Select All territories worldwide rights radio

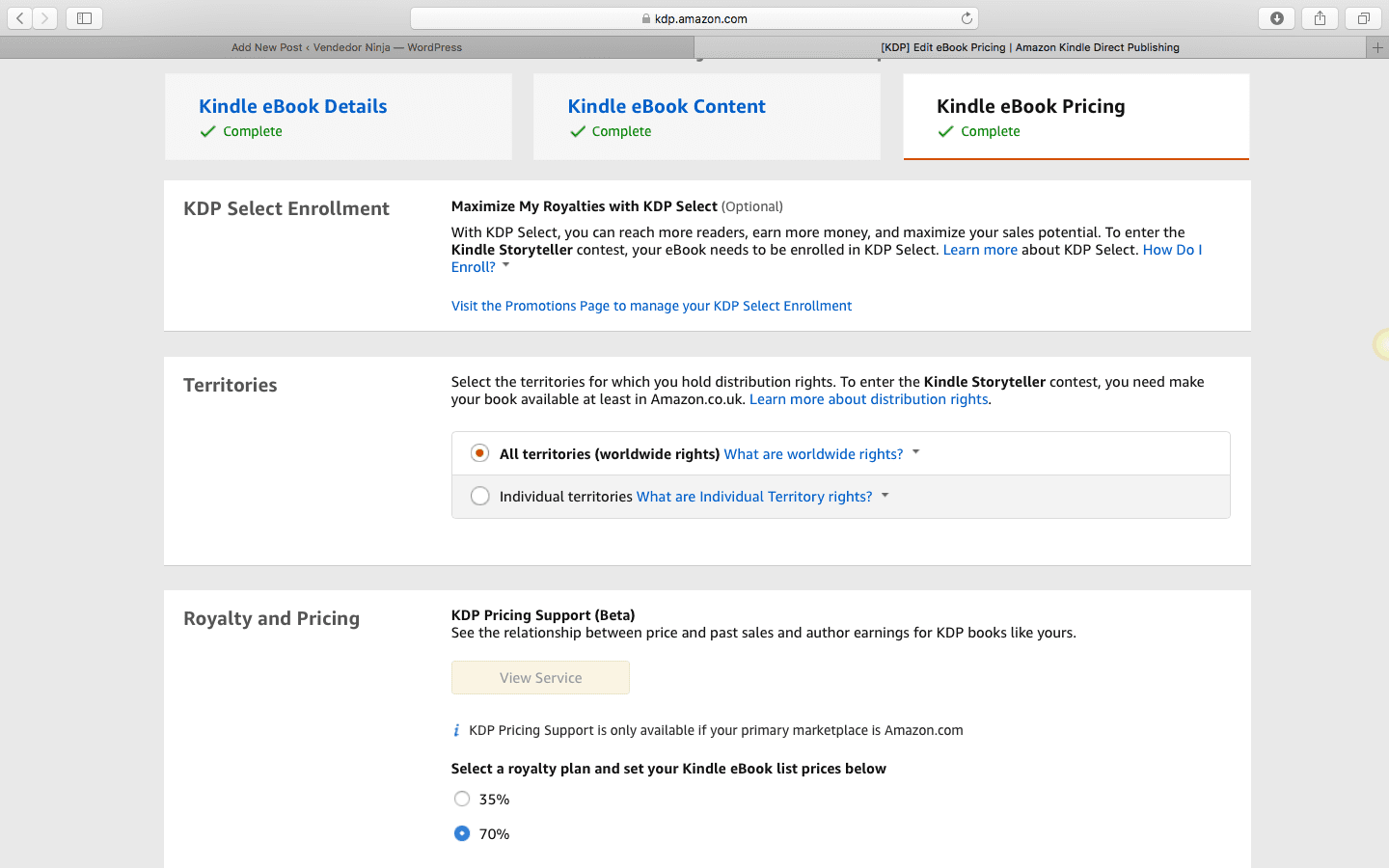click(479, 453)
